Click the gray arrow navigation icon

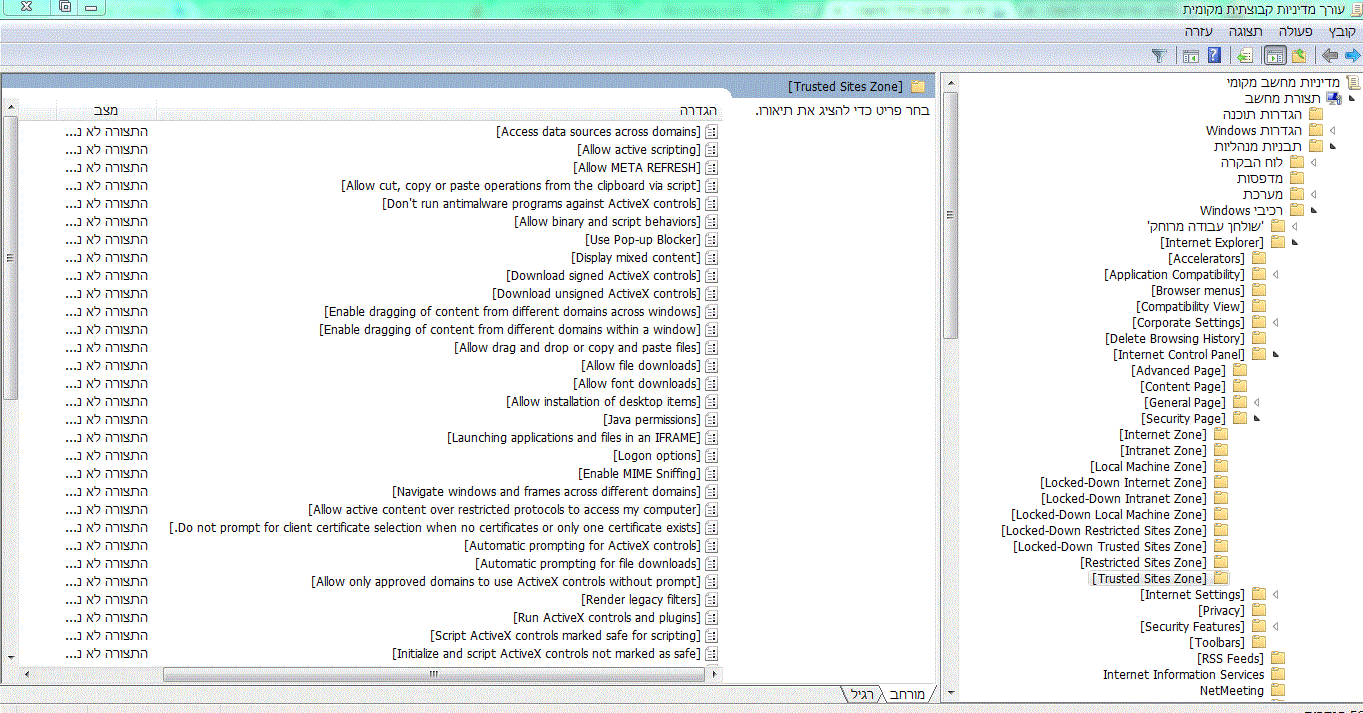(1330, 56)
